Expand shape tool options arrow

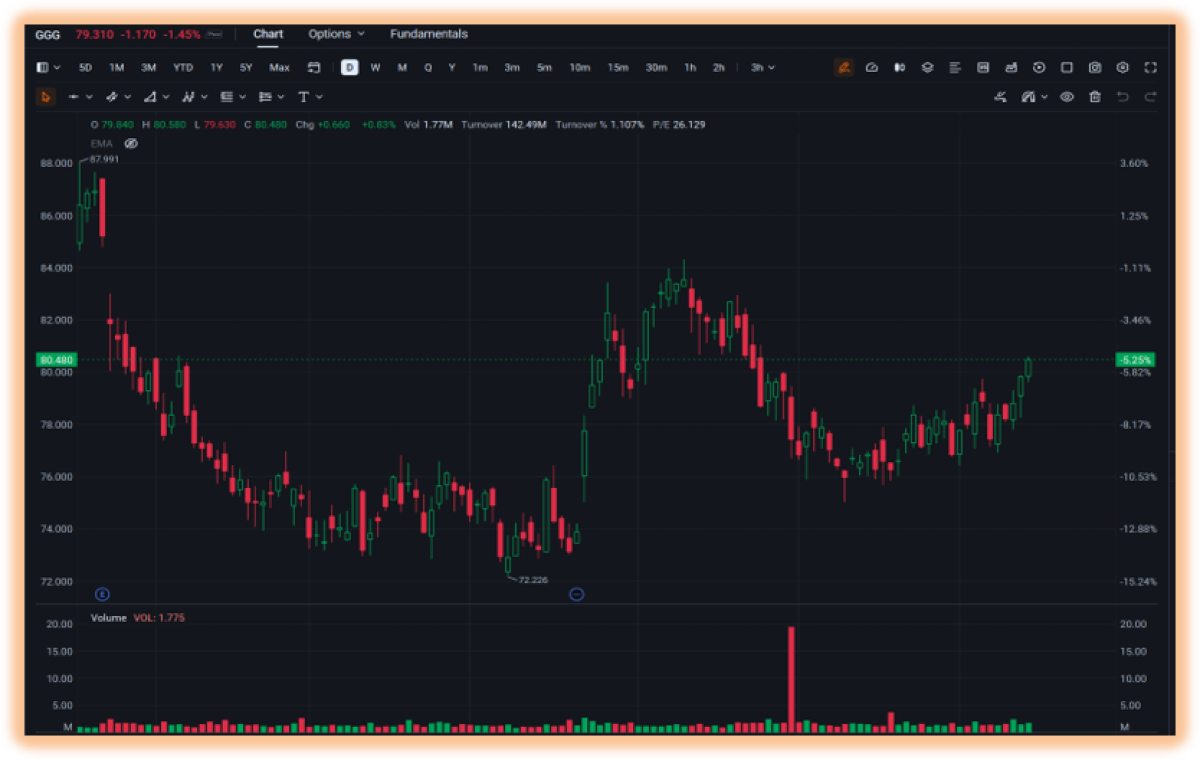166,97
